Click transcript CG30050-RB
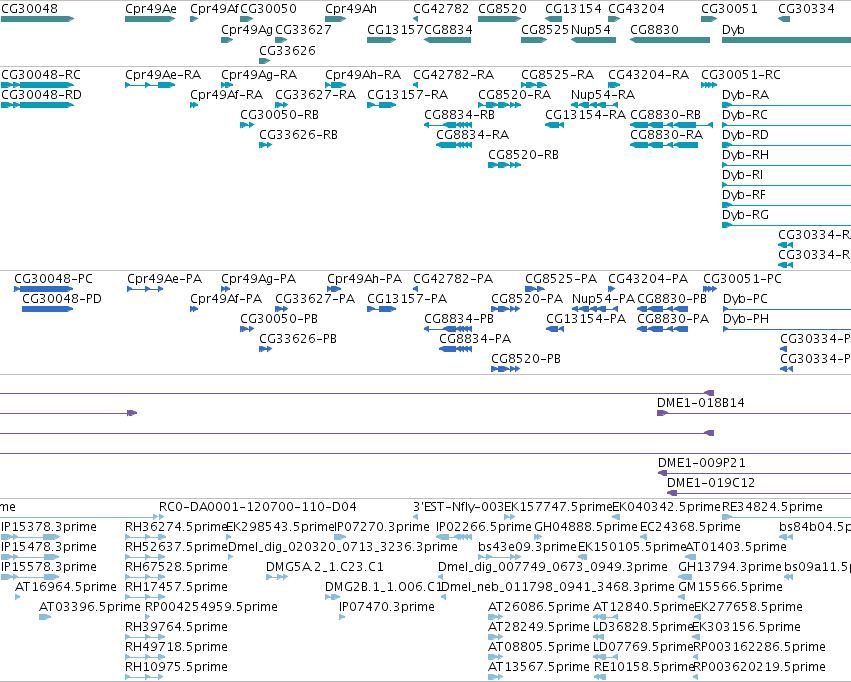 coord(280,115)
